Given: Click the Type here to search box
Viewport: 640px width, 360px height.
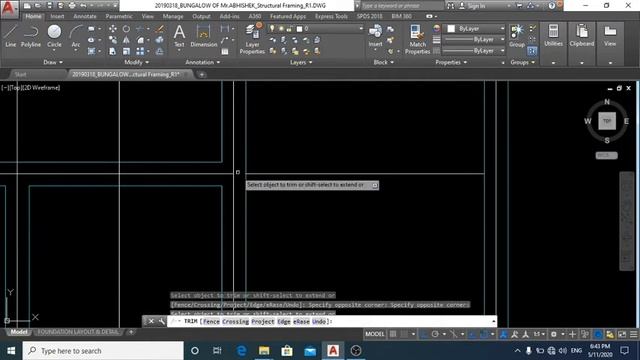Looking at the screenshot, I should (x=103, y=351).
